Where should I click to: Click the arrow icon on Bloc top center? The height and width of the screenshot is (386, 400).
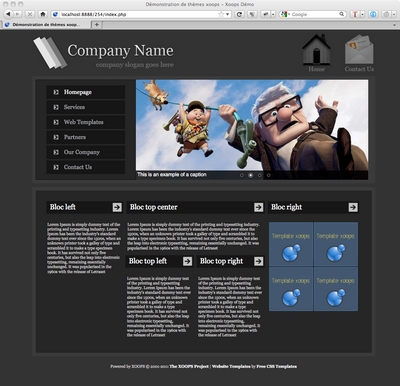click(x=258, y=207)
